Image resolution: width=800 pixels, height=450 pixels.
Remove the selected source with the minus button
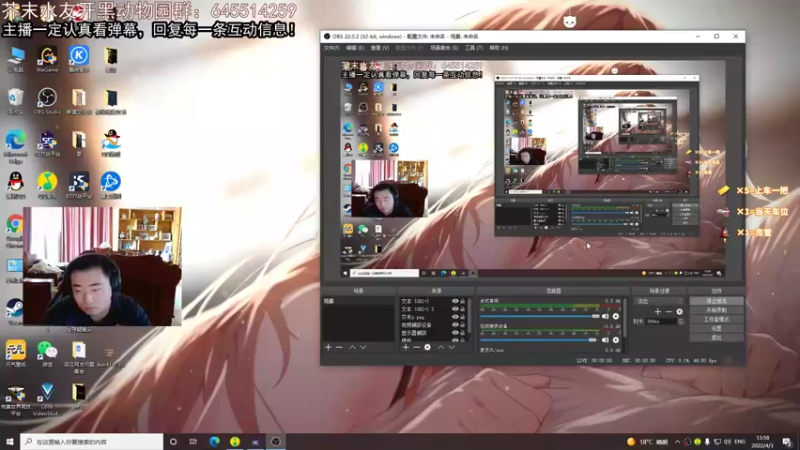point(416,347)
